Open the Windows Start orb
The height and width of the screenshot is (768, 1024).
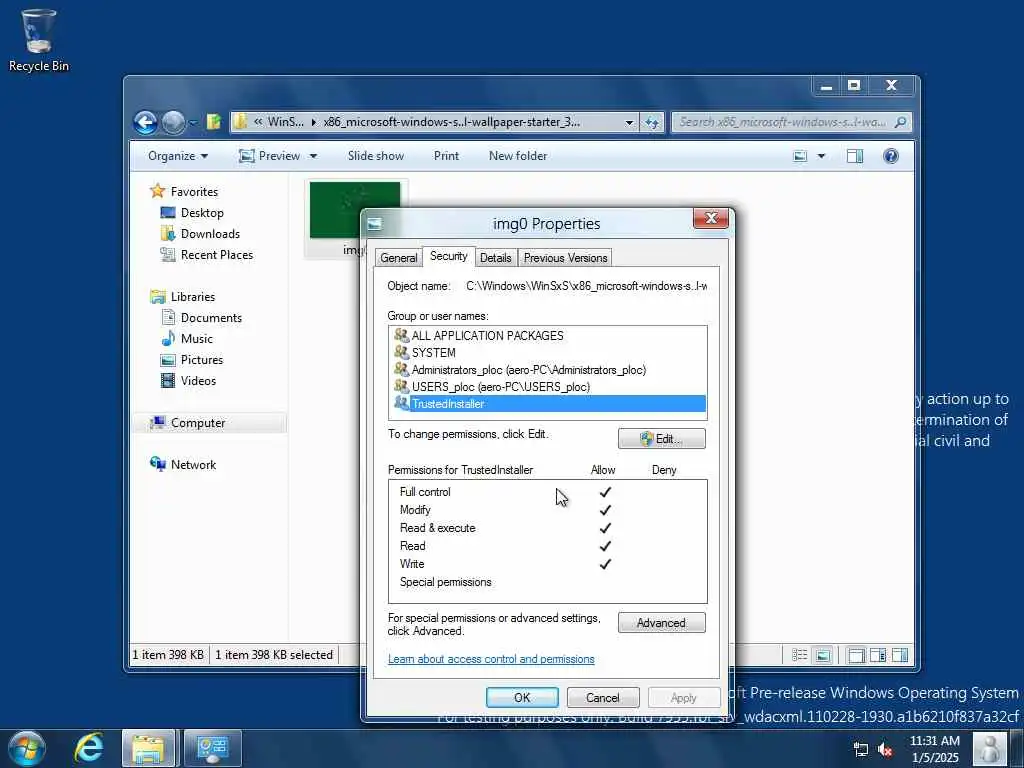[x=26, y=748]
